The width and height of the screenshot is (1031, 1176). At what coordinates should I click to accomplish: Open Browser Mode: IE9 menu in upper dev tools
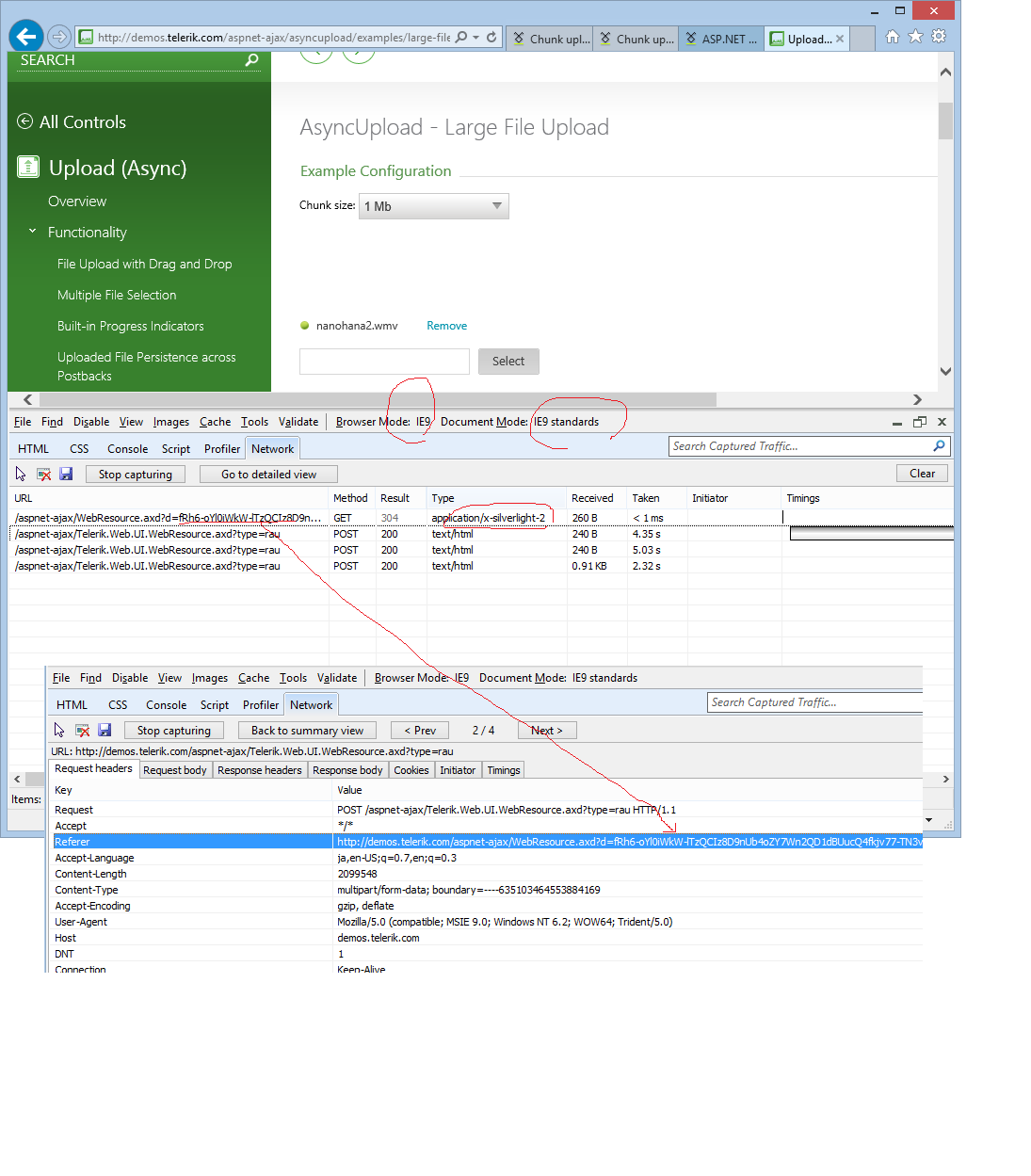point(383,422)
